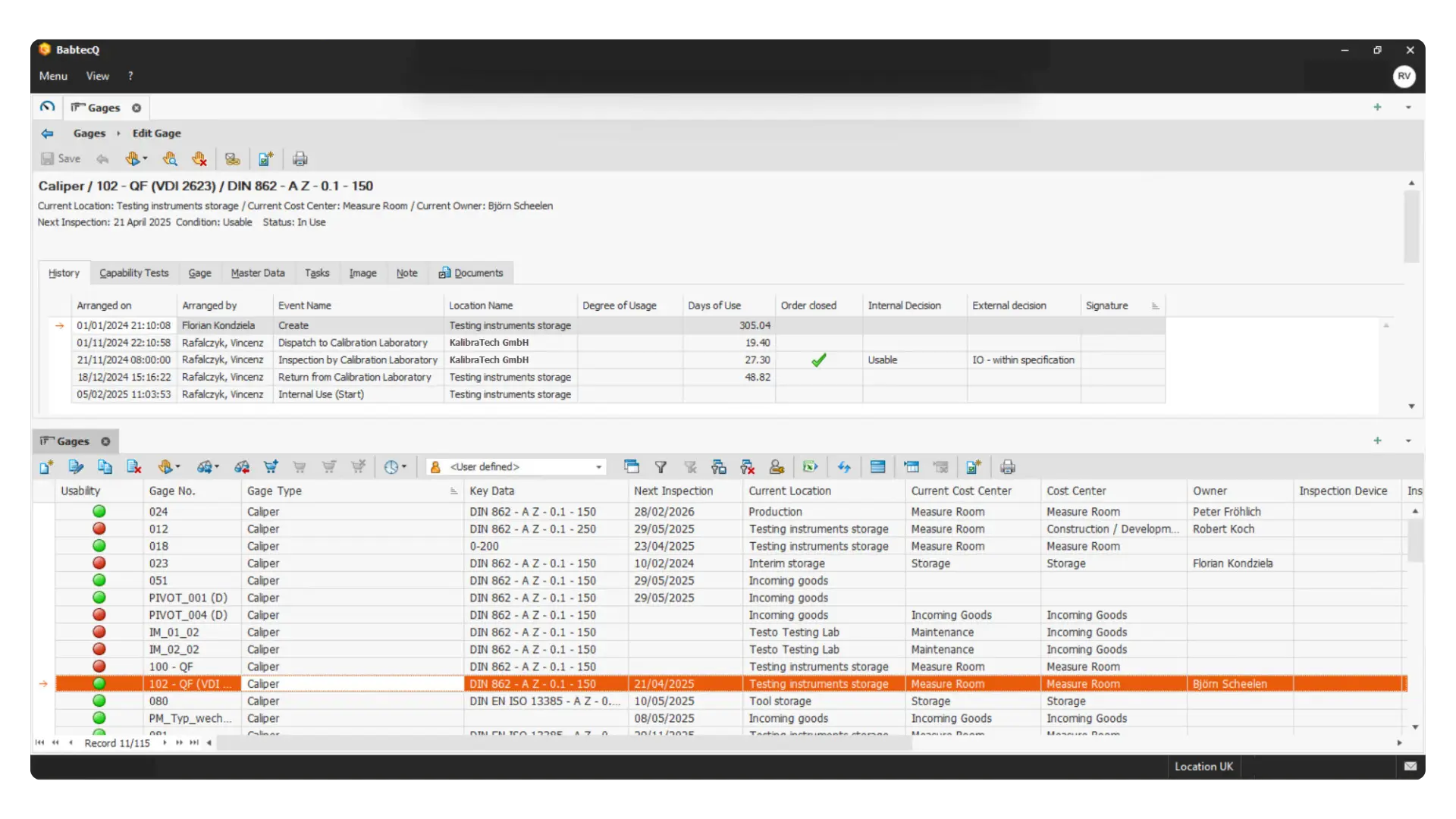The image size is (1456, 819).
Task: Switch to the Master Data tab
Action: (x=258, y=273)
